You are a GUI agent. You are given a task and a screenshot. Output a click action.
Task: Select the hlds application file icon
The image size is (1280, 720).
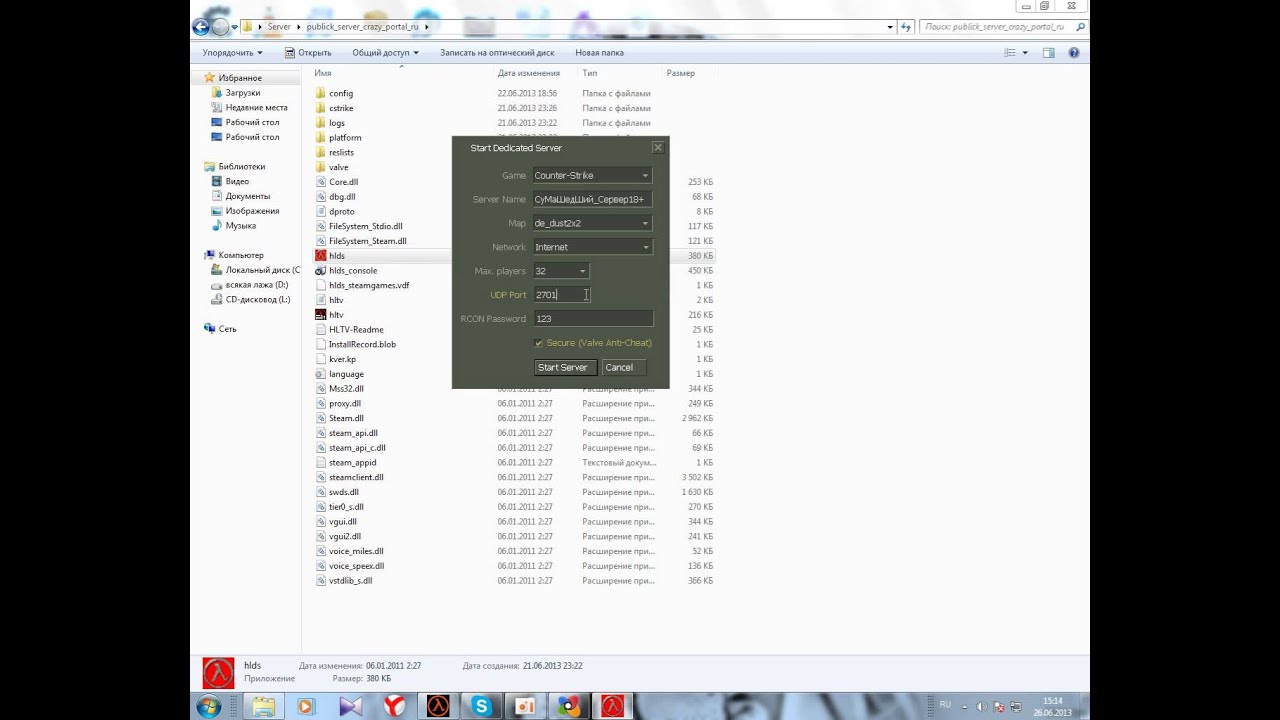[321, 256]
